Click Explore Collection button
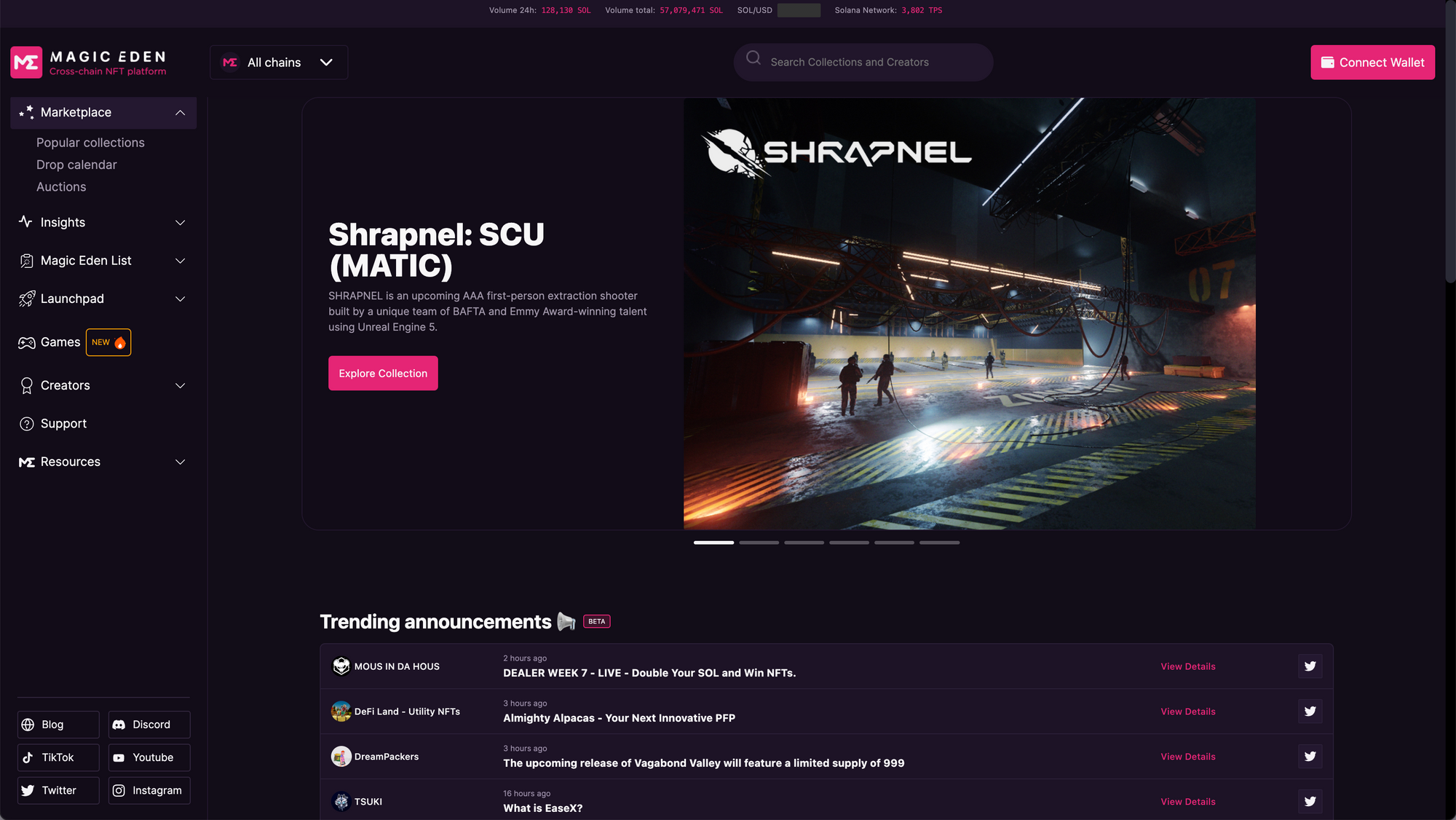This screenshot has height=820, width=1456. [x=383, y=374]
